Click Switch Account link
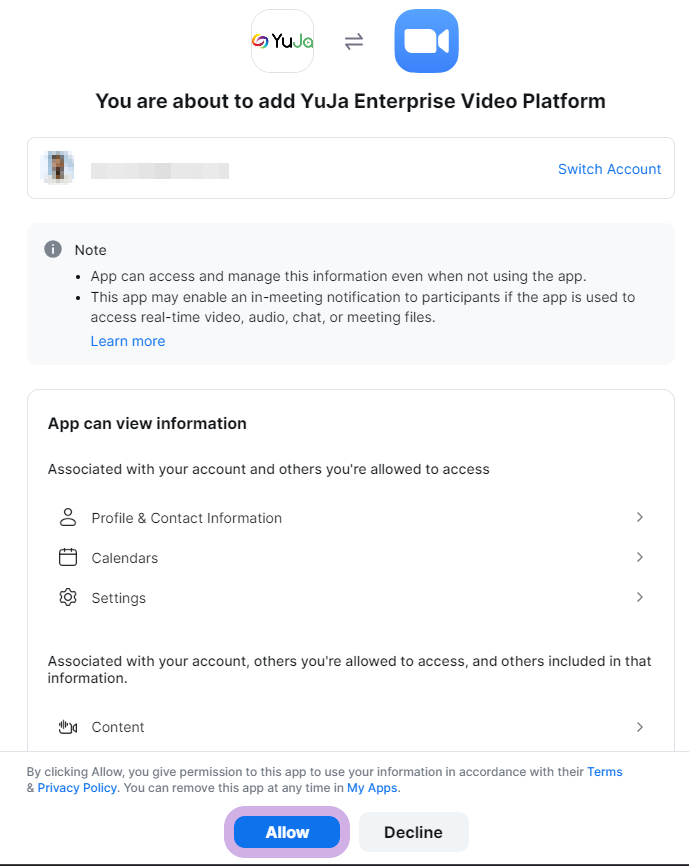This screenshot has height=866, width=689. (x=609, y=169)
